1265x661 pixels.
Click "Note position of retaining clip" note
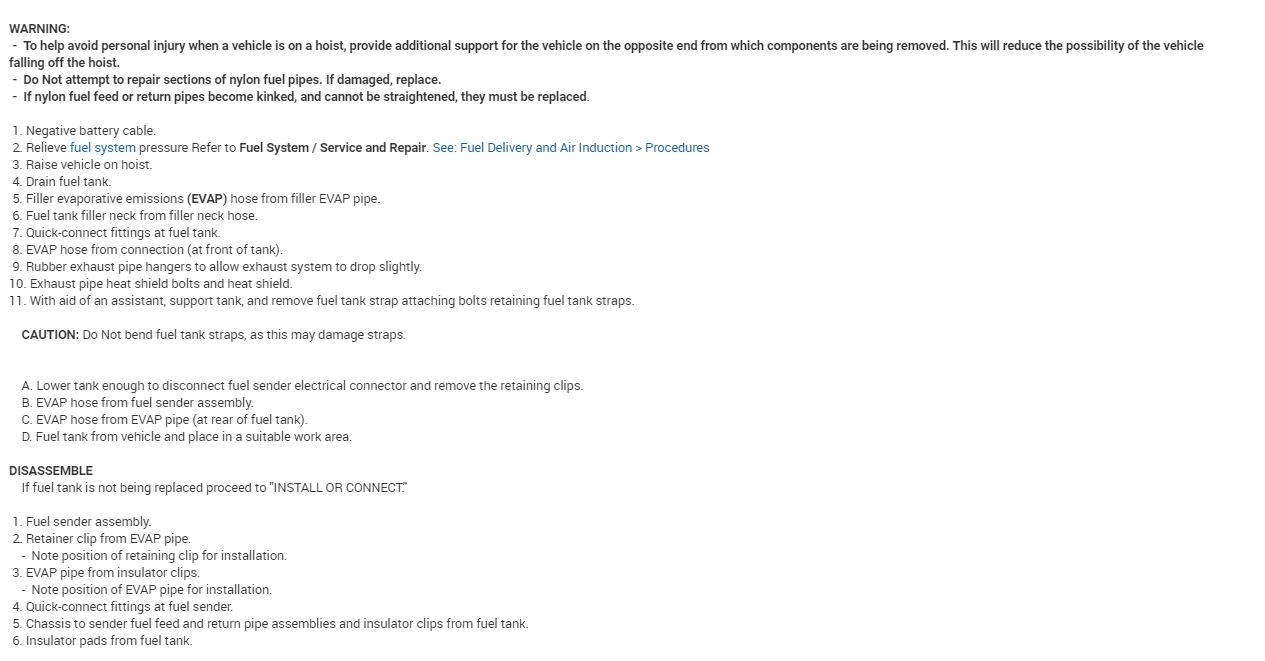(x=158, y=556)
